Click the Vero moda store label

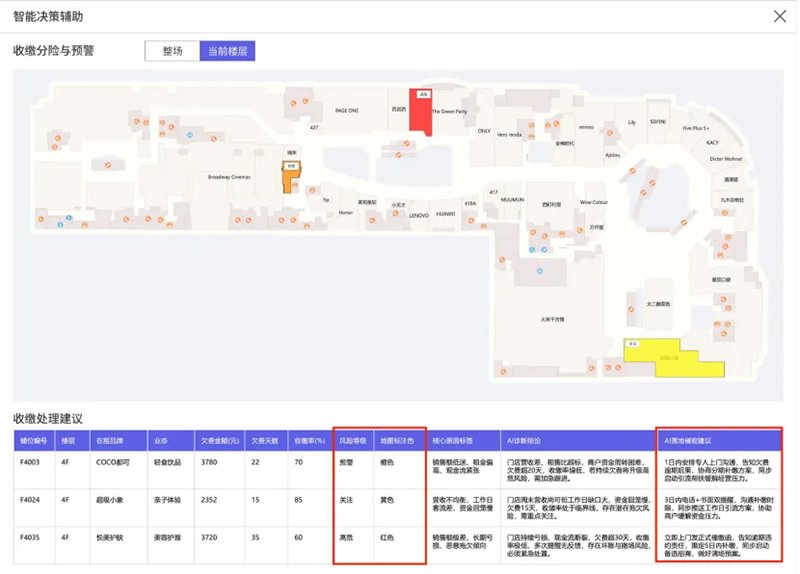(x=509, y=134)
